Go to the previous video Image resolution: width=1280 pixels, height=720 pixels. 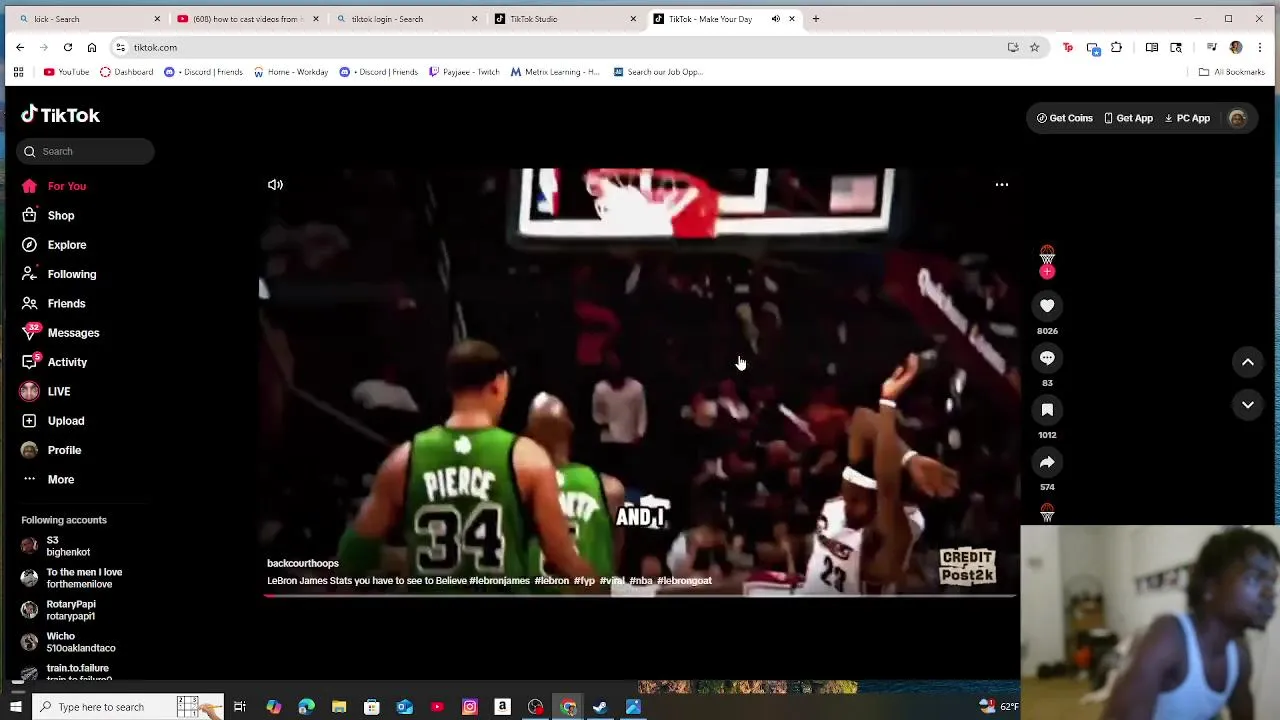tap(1248, 362)
